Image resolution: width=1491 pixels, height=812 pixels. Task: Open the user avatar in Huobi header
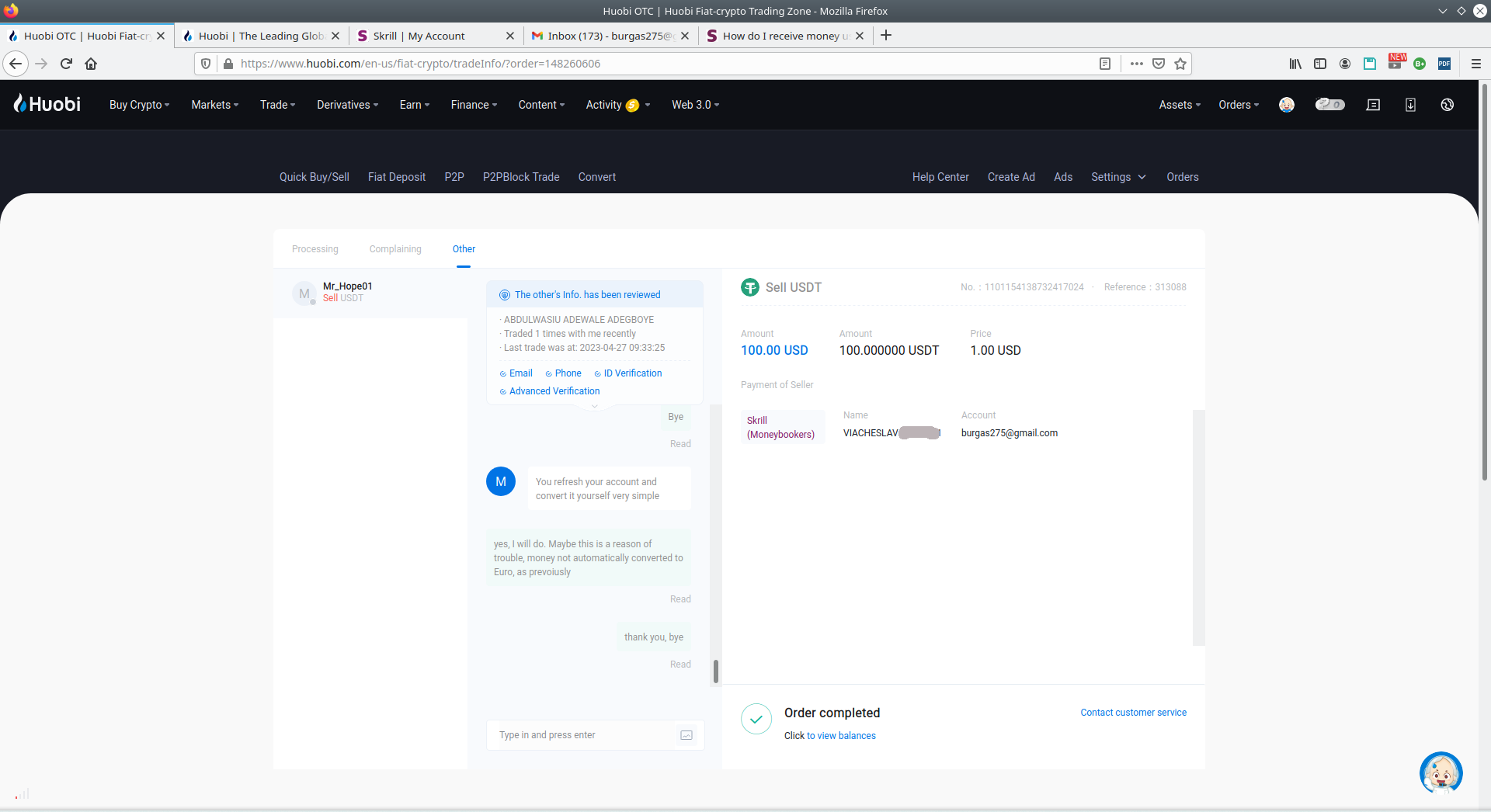point(1287,105)
